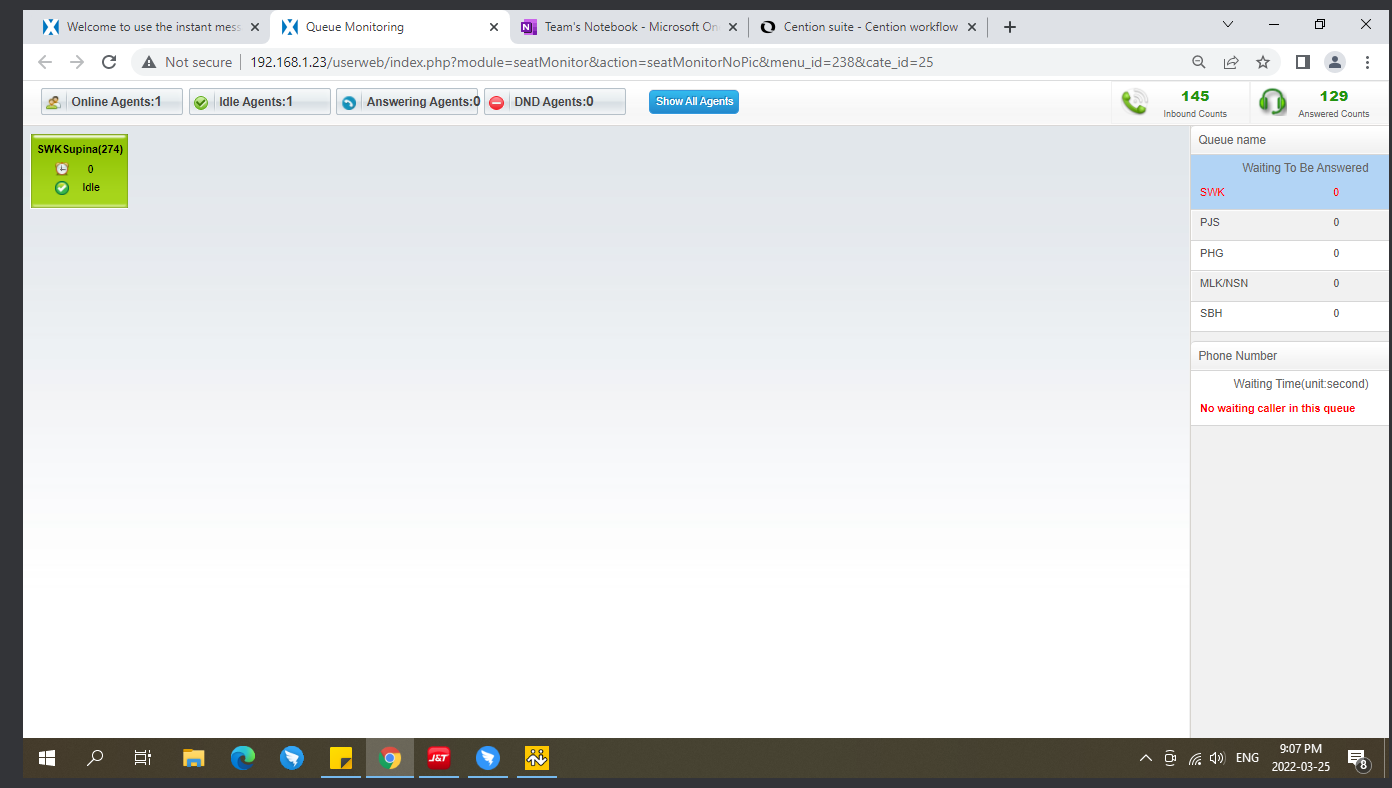Click the red DND Agents icon
The height and width of the screenshot is (788, 1392).
pyautogui.click(x=497, y=102)
